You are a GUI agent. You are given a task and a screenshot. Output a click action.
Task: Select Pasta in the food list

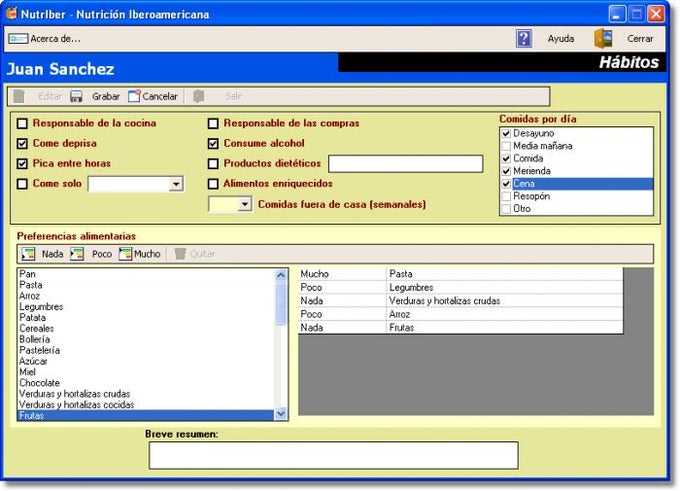(x=146, y=285)
